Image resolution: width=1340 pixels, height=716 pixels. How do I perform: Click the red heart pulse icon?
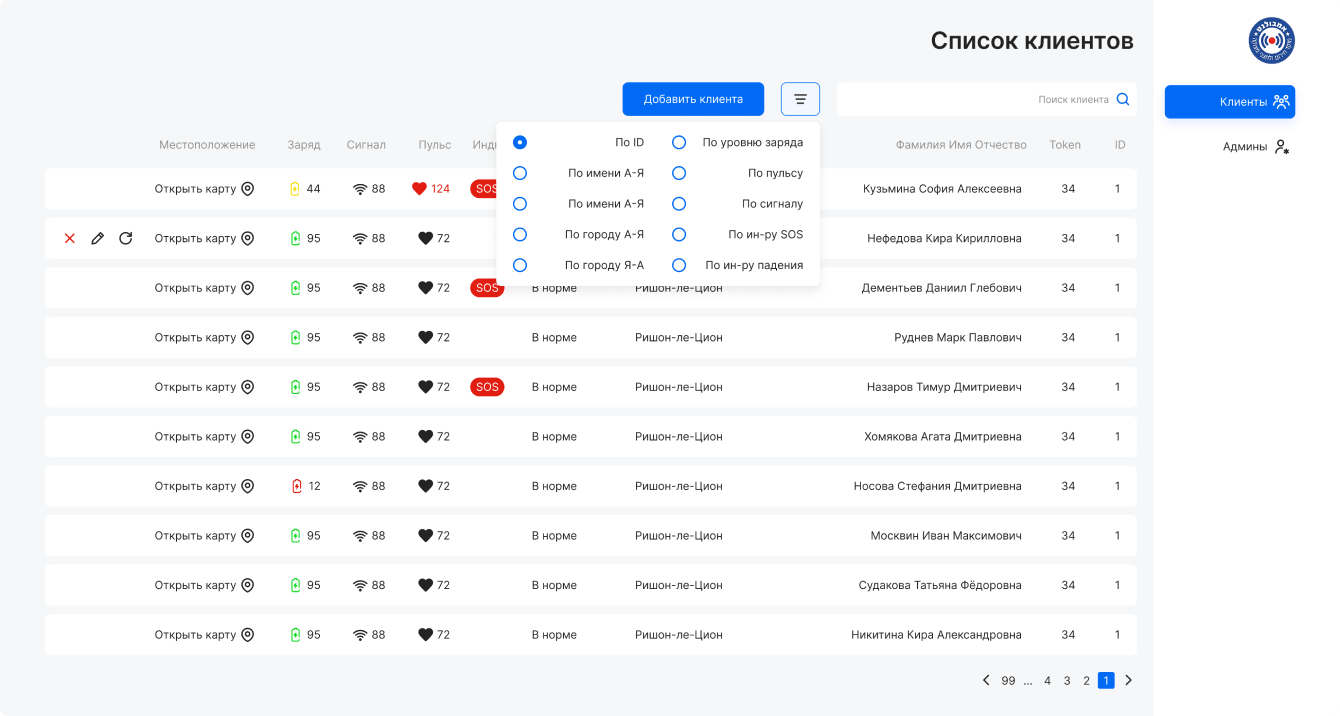click(x=419, y=188)
